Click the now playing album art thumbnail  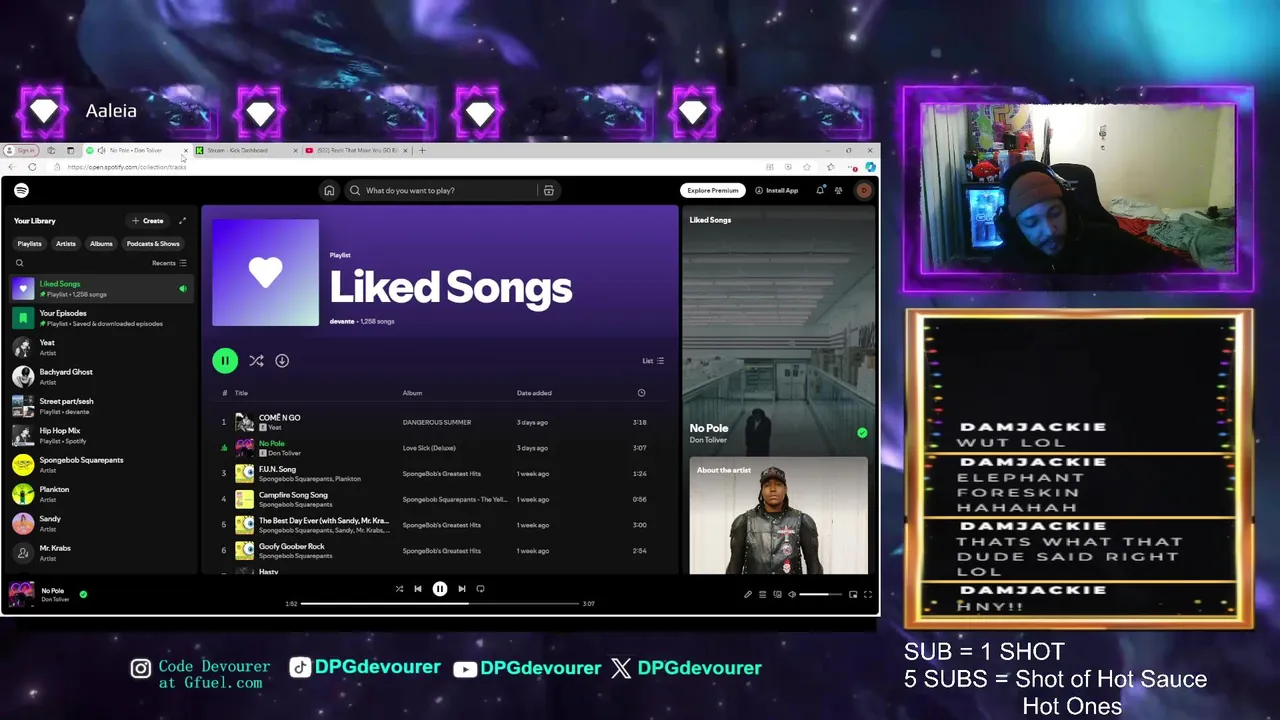(x=21, y=594)
